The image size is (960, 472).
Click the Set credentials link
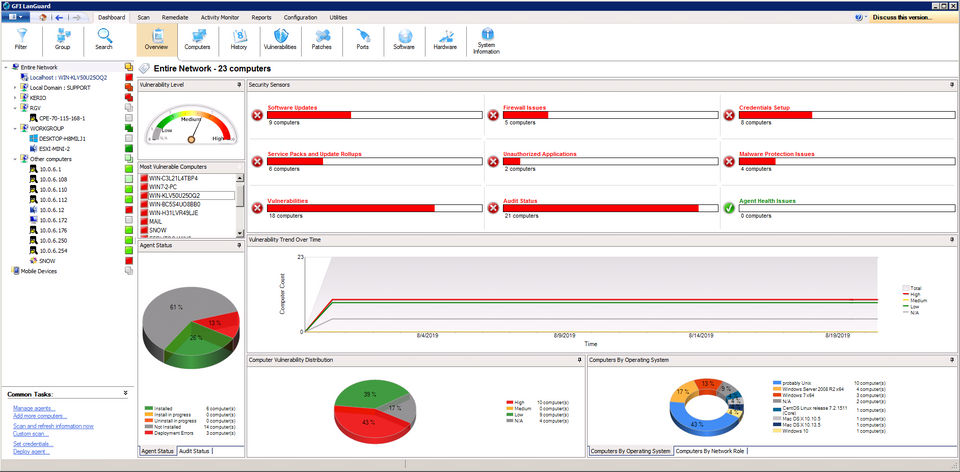coord(34,444)
